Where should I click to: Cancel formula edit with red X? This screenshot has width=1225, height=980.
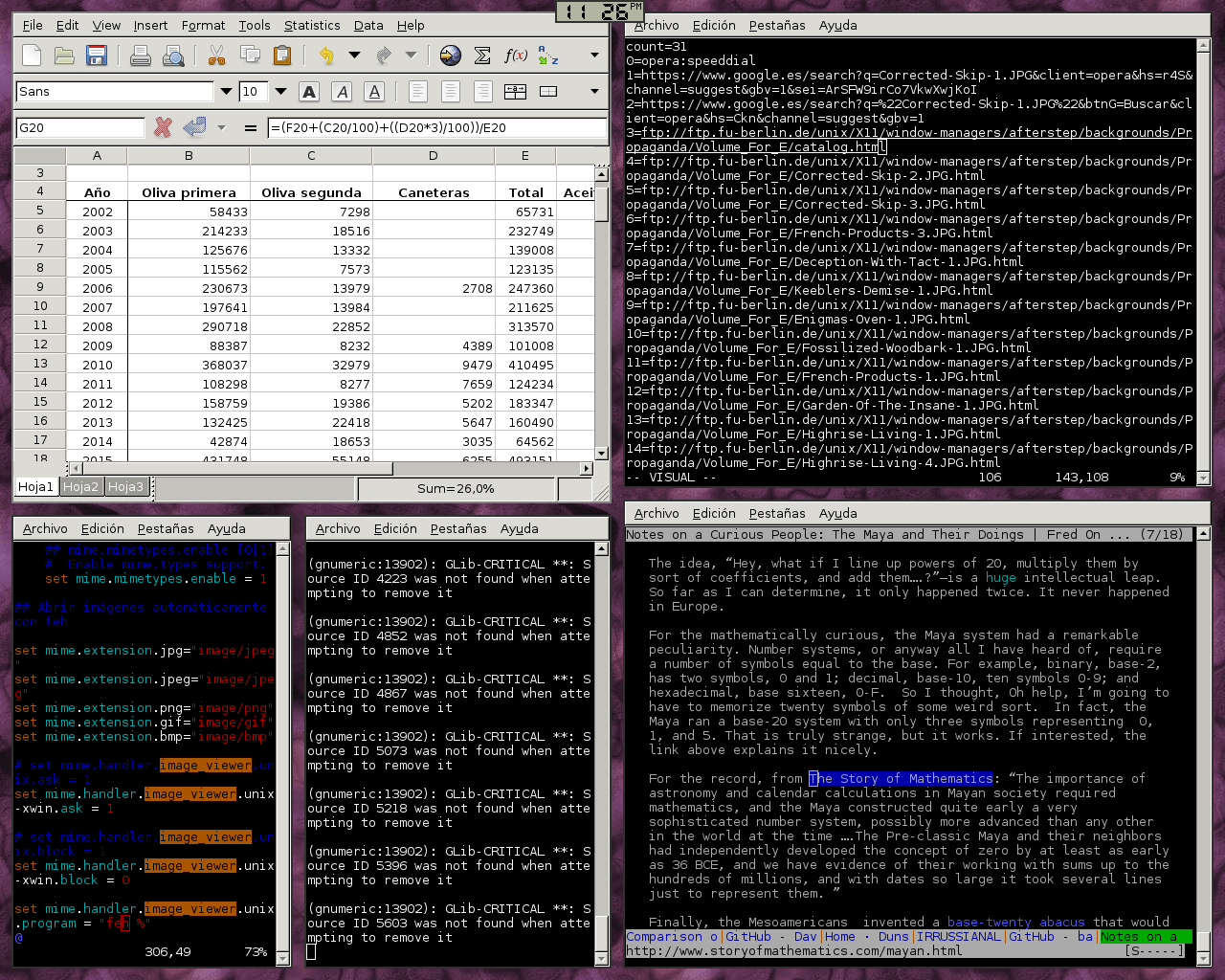(163, 127)
